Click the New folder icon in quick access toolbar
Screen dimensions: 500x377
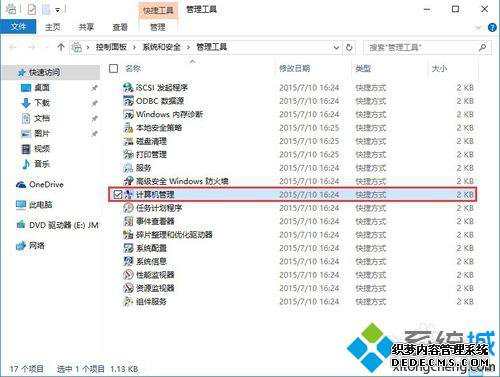click(x=46, y=9)
